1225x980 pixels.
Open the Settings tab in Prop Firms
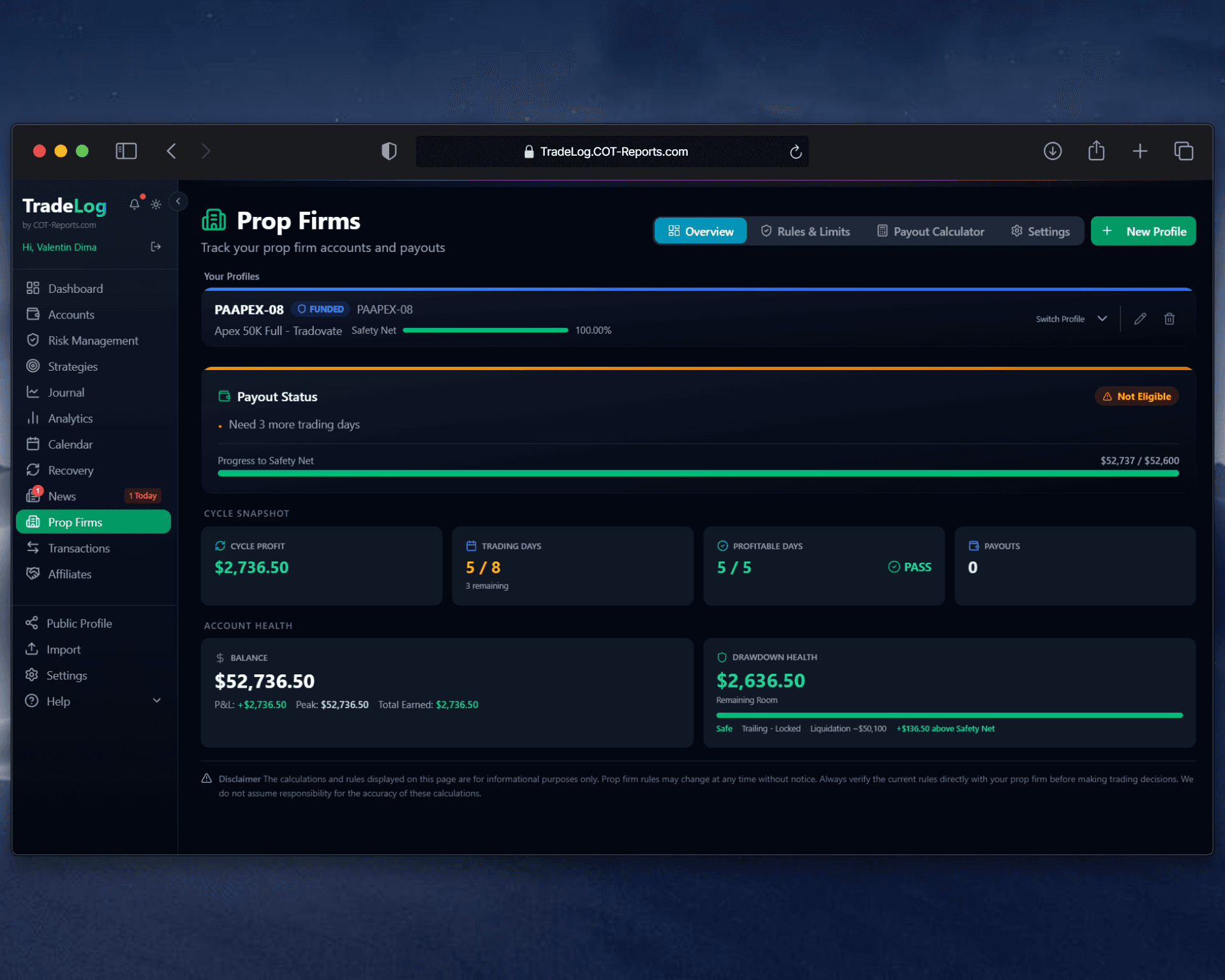point(1040,232)
